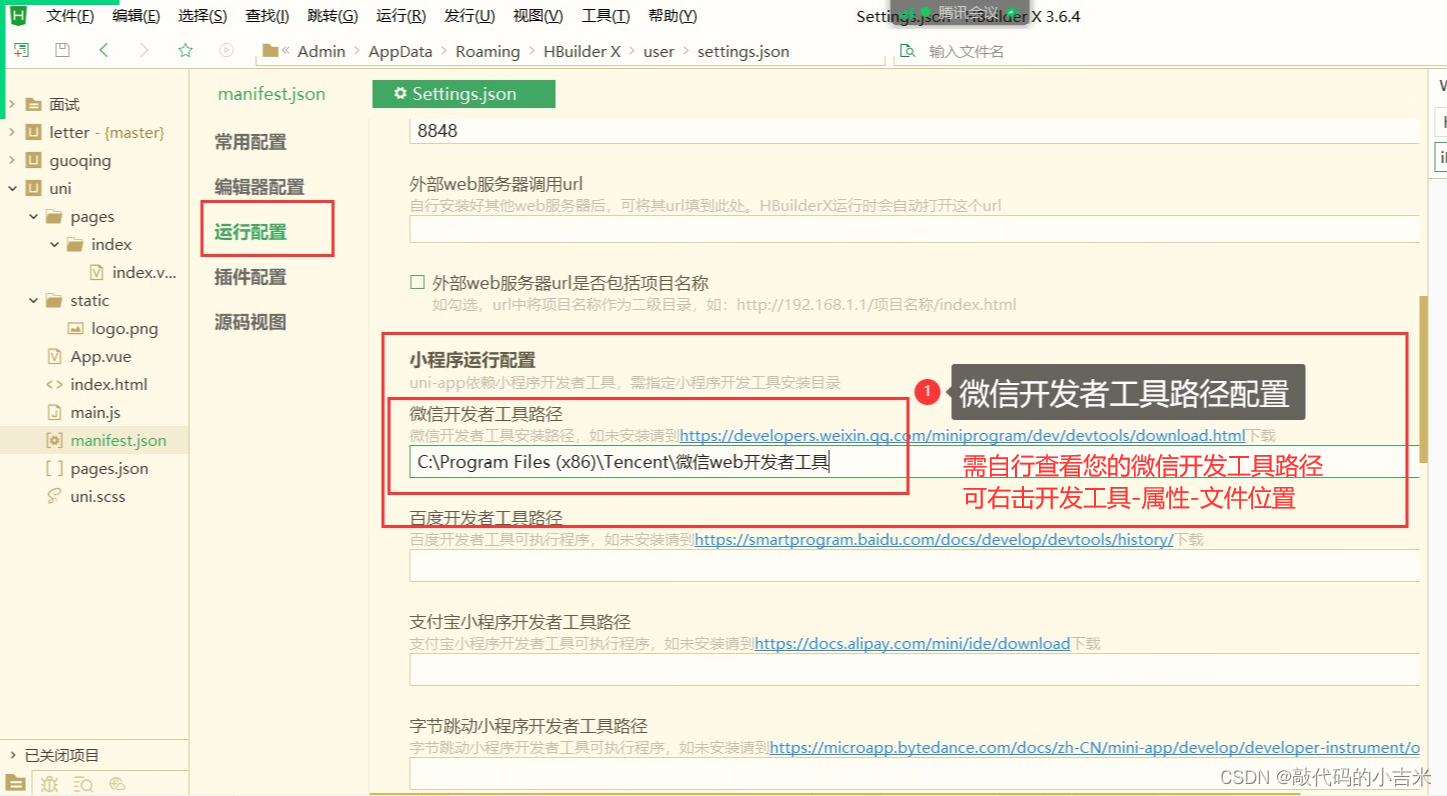Expand the guoqing project
This screenshot has width=1447, height=796.
click(x=12, y=160)
